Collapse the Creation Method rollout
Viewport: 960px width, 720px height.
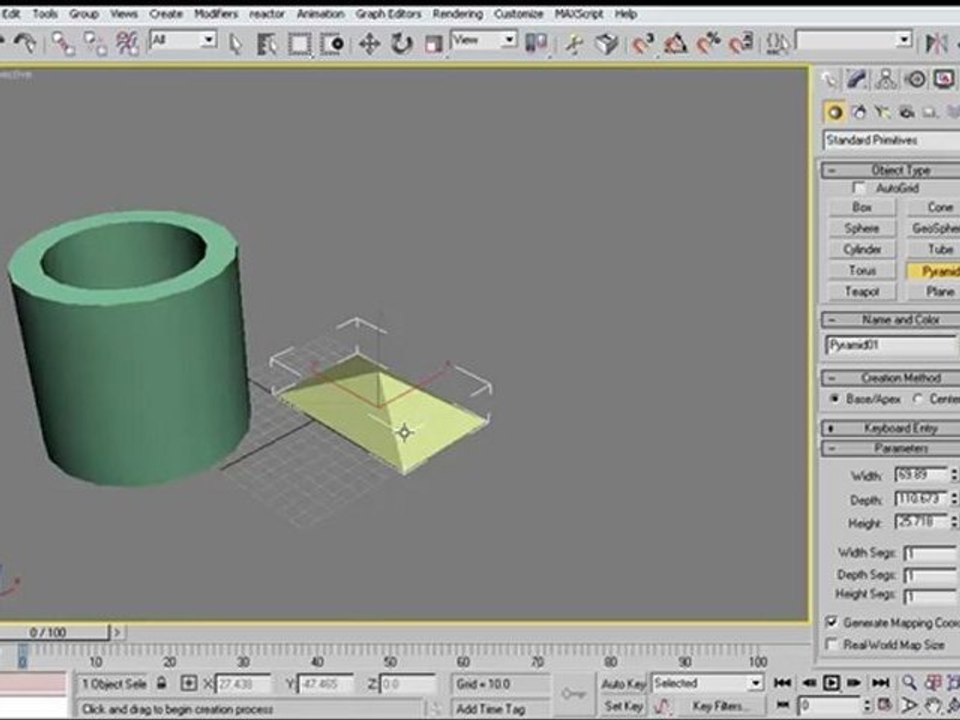891,378
